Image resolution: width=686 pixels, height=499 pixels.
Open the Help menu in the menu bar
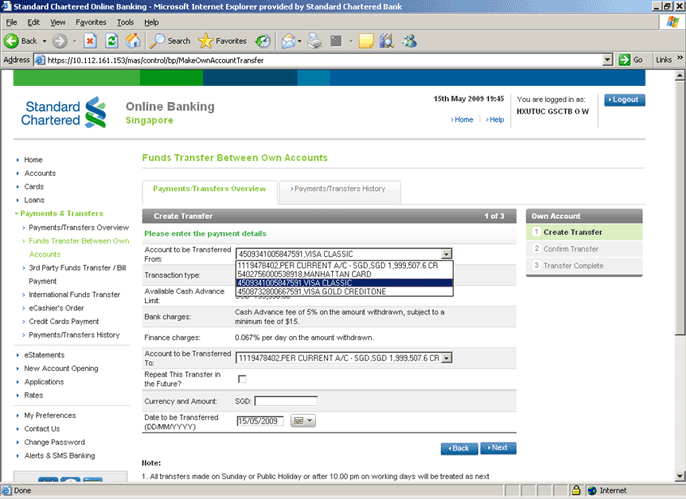coord(151,22)
